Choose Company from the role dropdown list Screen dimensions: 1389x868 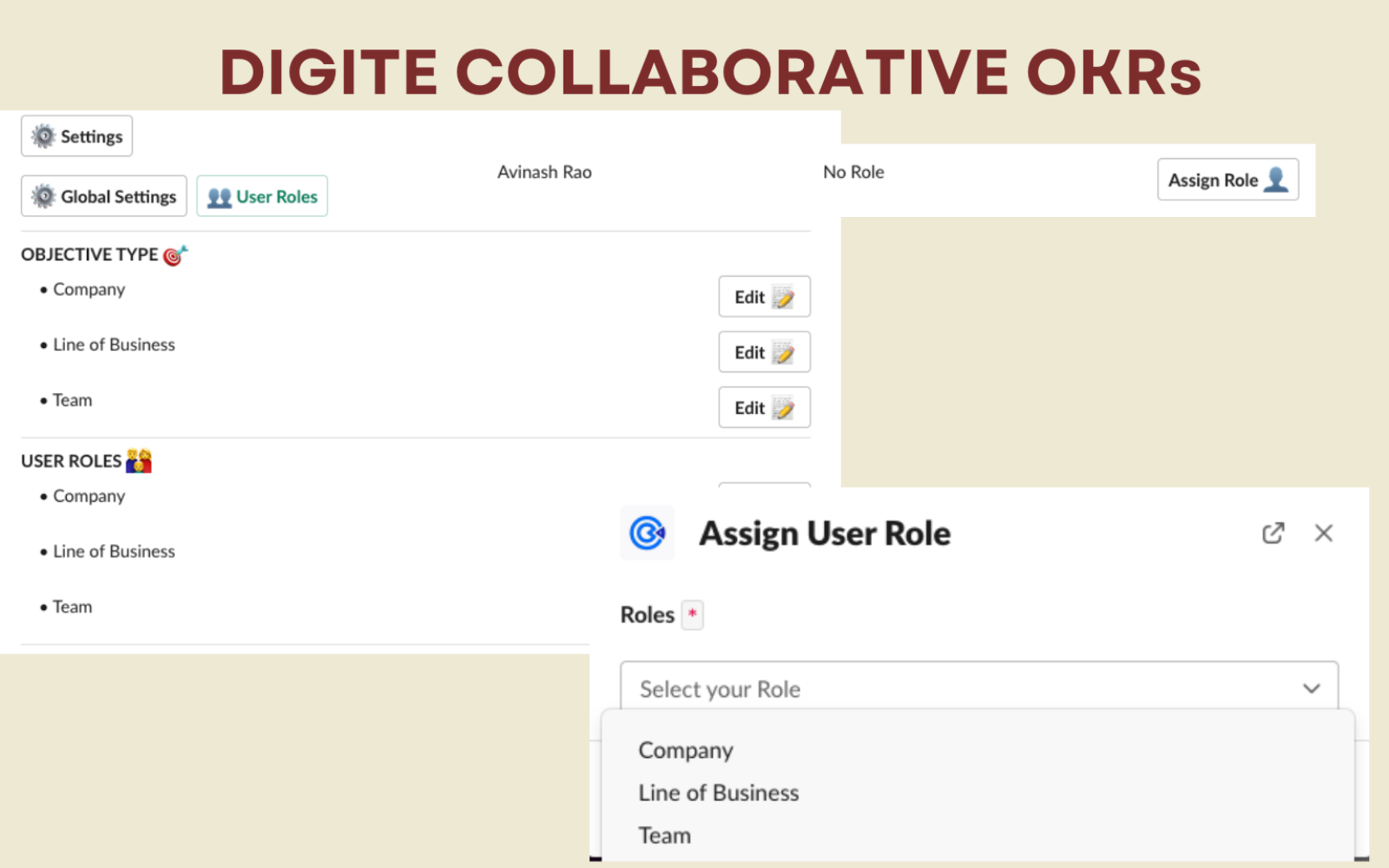(x=686, y=750)
